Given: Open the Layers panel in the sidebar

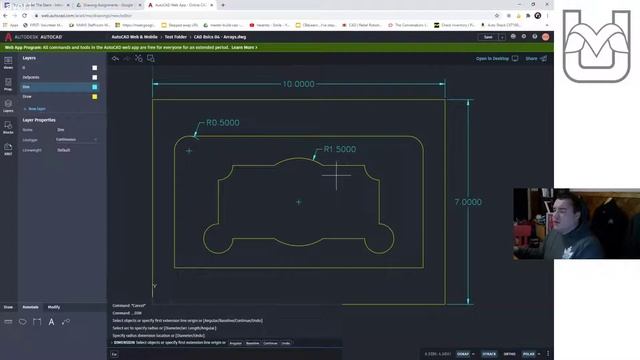Looking at the screenshot, I should [8, 106].
